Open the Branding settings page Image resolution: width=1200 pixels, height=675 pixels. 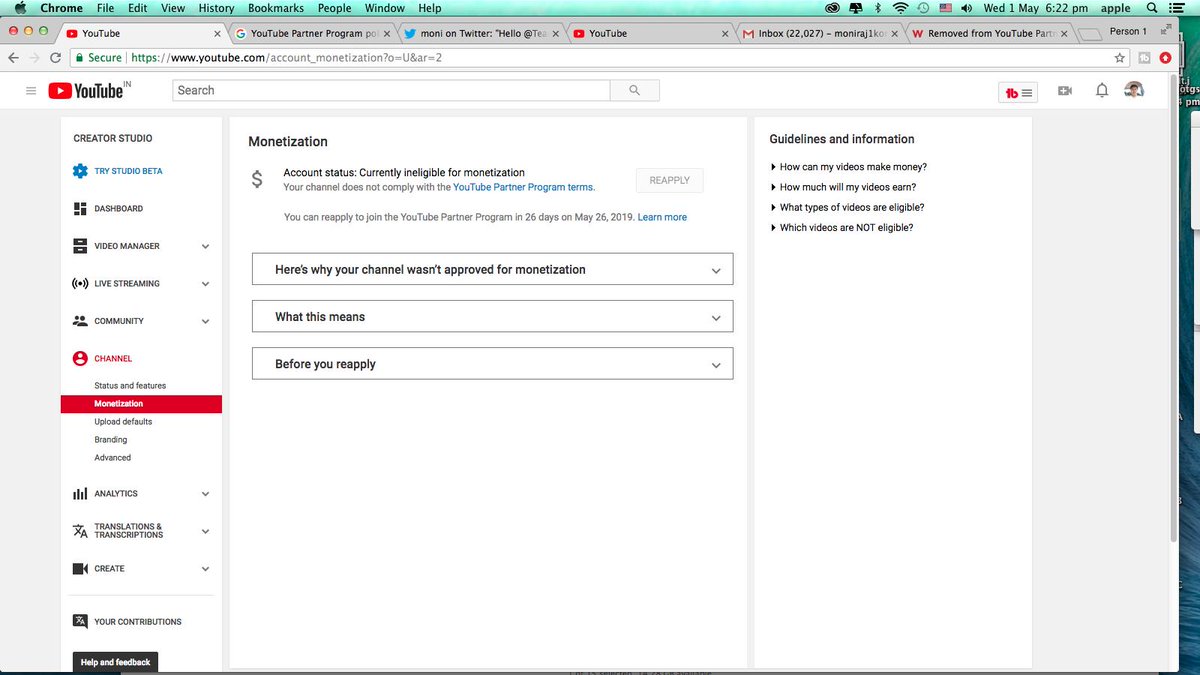click(111, 440)
